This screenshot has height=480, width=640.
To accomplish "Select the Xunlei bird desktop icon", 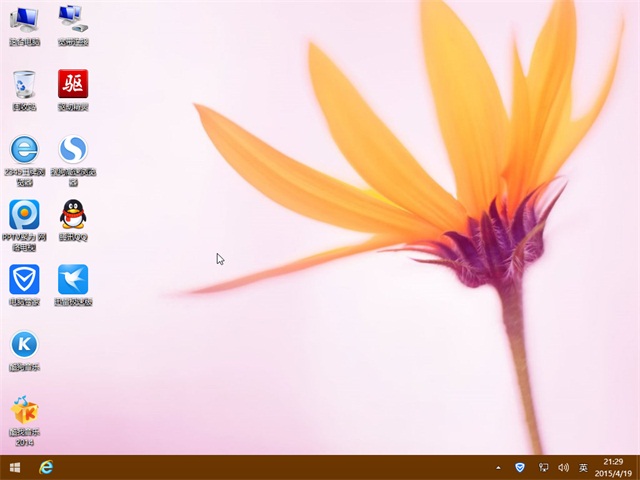I will pos(72,279).
